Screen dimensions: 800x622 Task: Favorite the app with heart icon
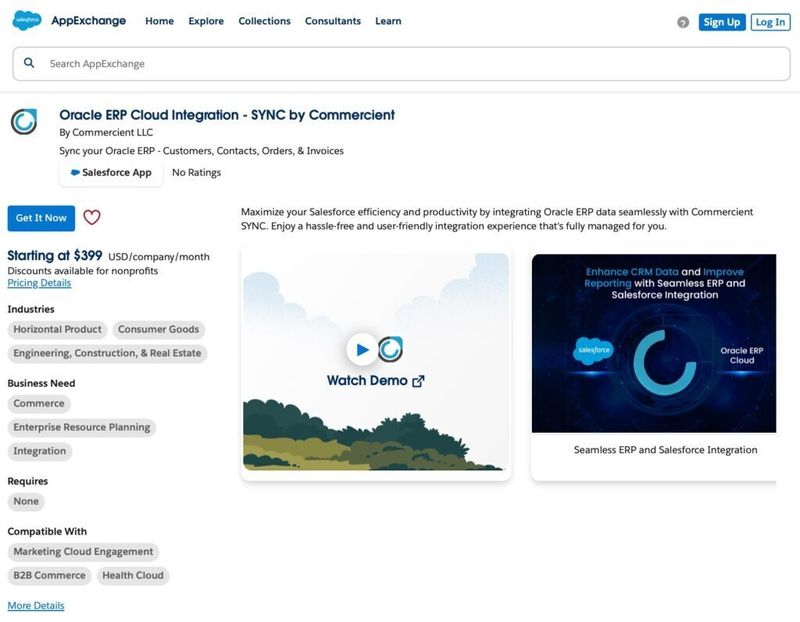point(92,218)
